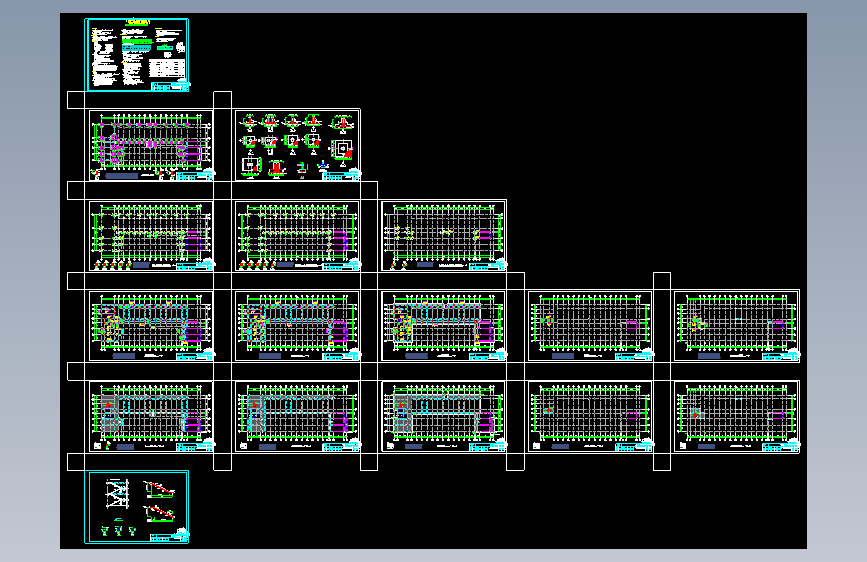867x562 pixels.
Task: Select middle plan sheet in the three-sheet row
Action: point(297,236)
